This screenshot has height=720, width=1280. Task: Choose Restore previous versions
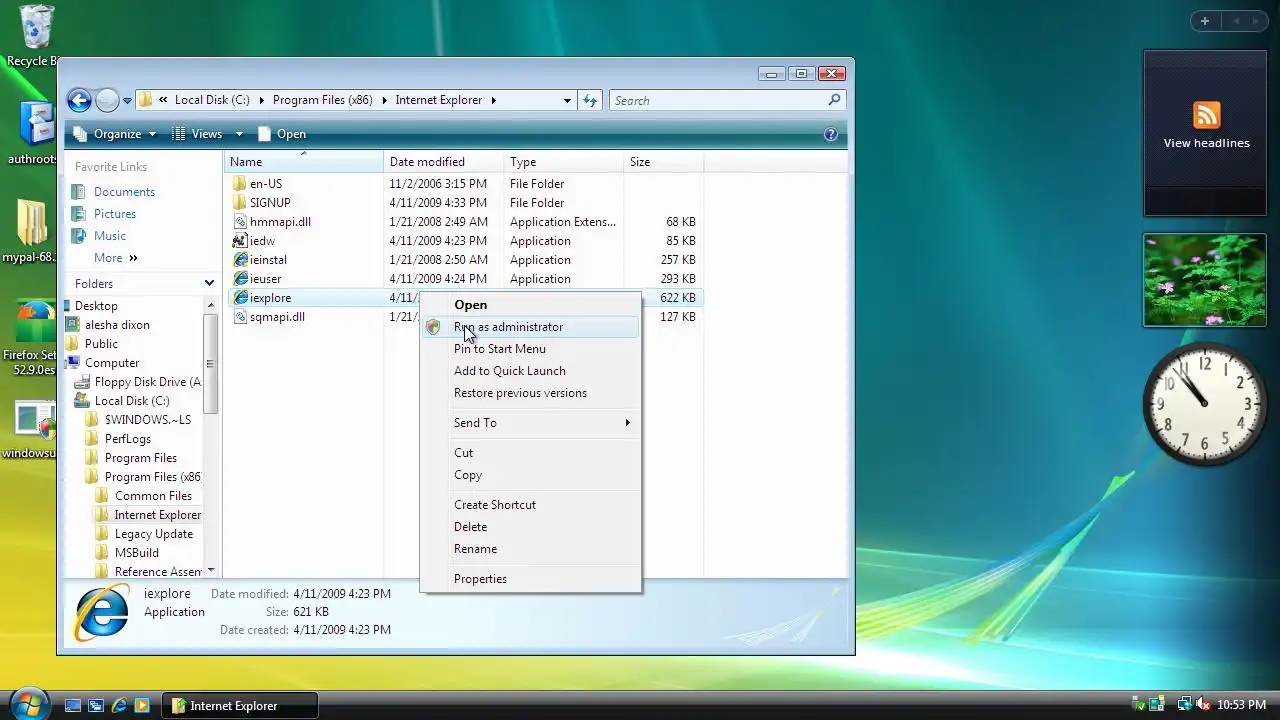pyautogui.click(x=530, y=393)
